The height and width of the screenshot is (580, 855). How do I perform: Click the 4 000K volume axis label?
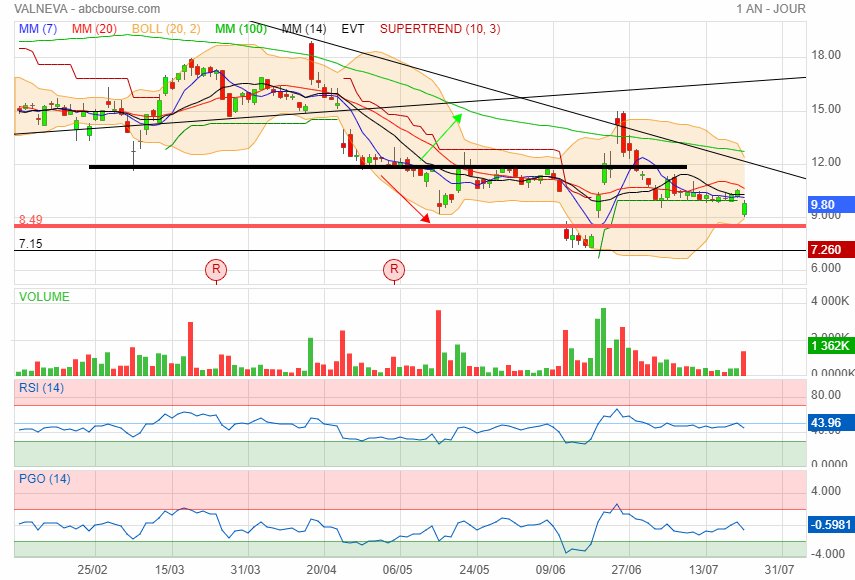(830, 301)
